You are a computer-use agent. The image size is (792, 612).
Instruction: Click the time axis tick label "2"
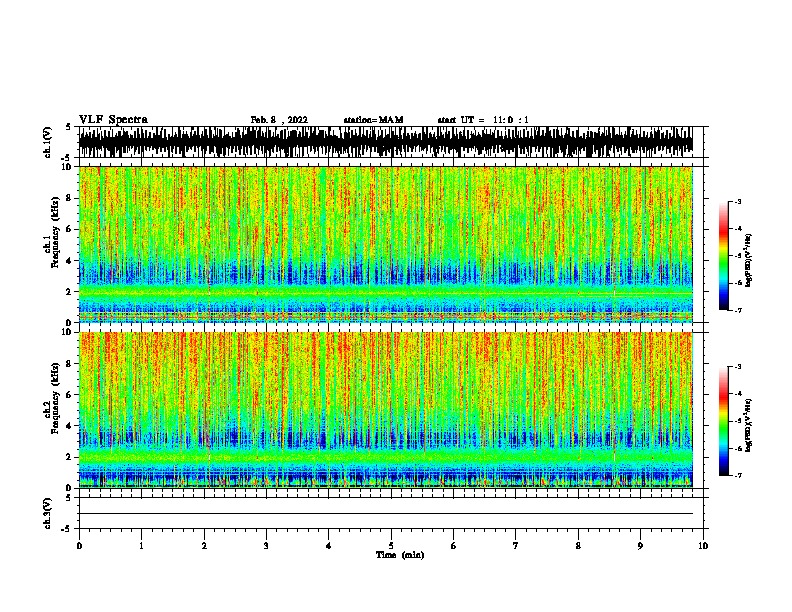(x=204, y=546)
